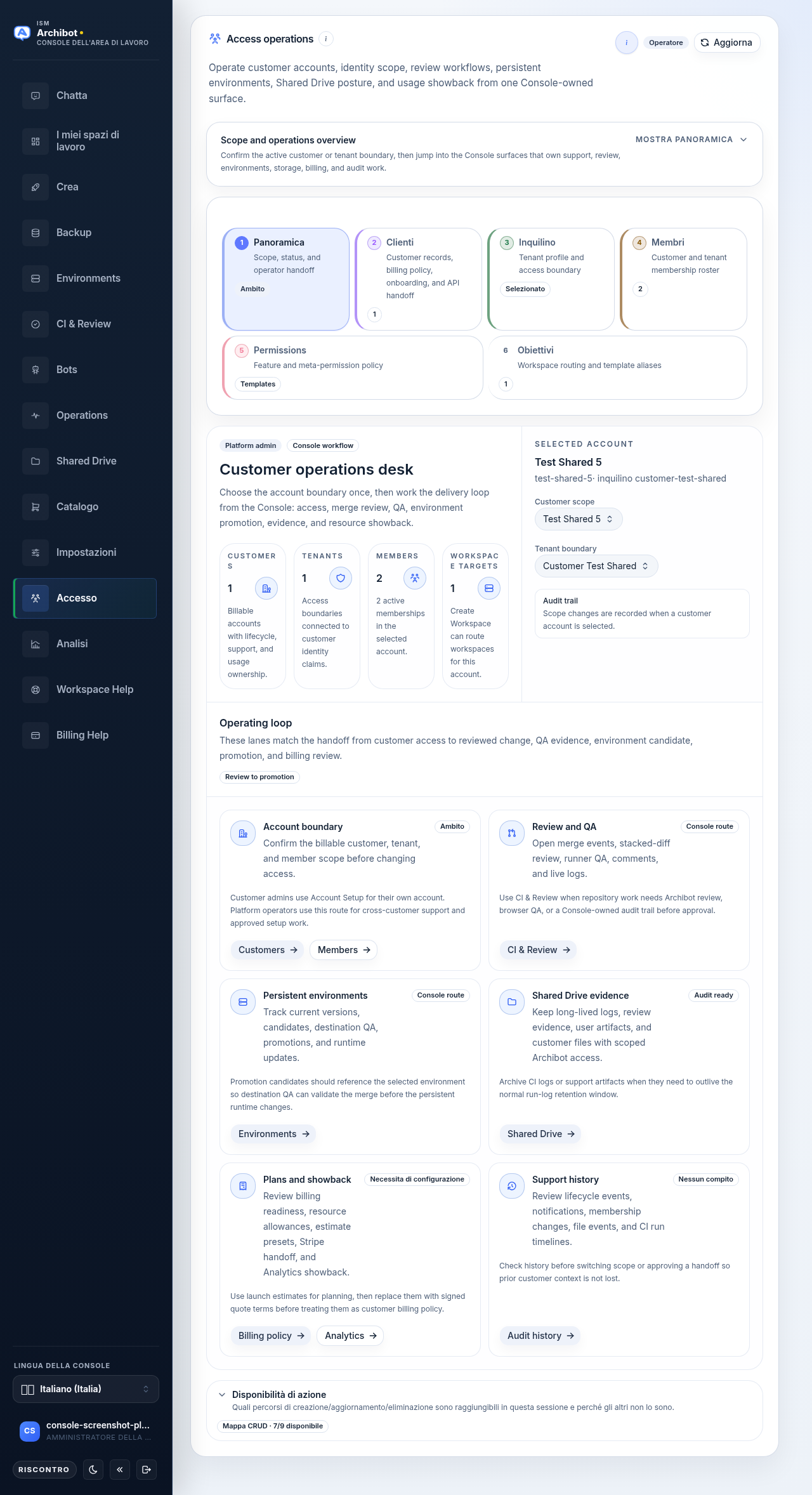Click the Workspace Targets server icon

(489, 588)
